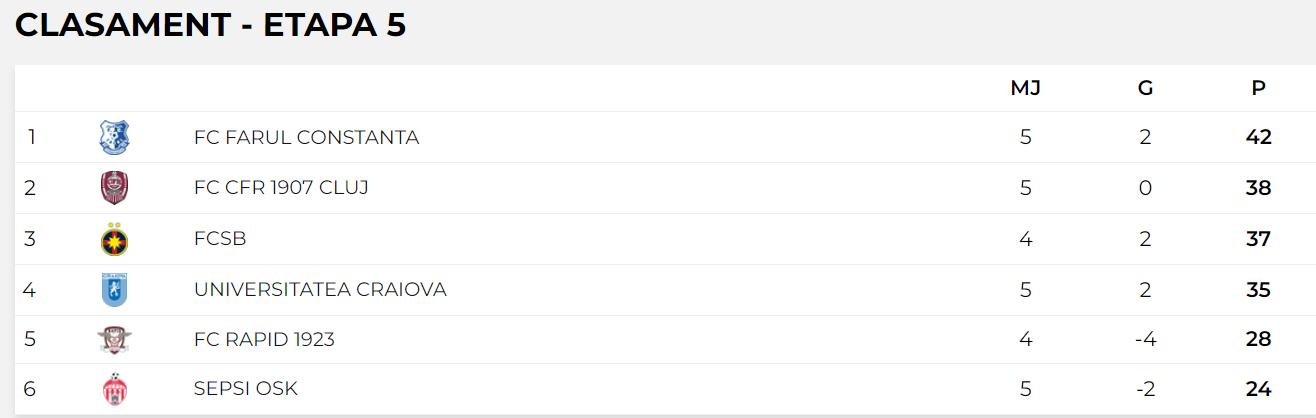Viewport: 1316px width, 418px height.
Task: Click the MJ column header
Action: point(1025,88)
